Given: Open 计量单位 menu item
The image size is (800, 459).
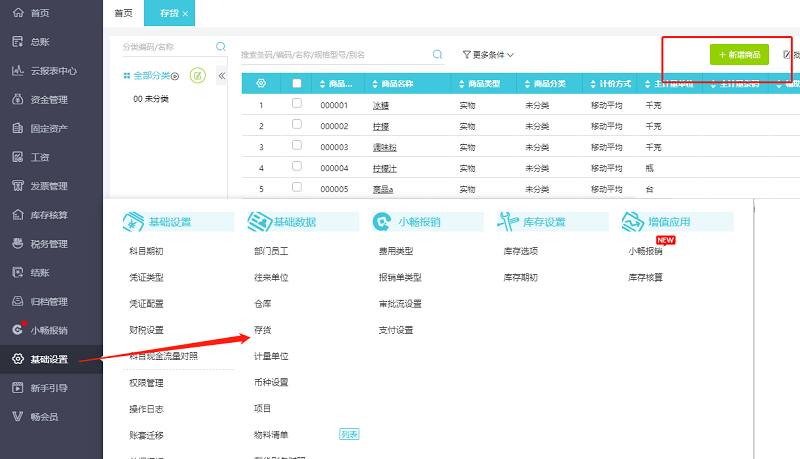Looking at the screenshot, I should pyautogui.click(x=271, y=356).
